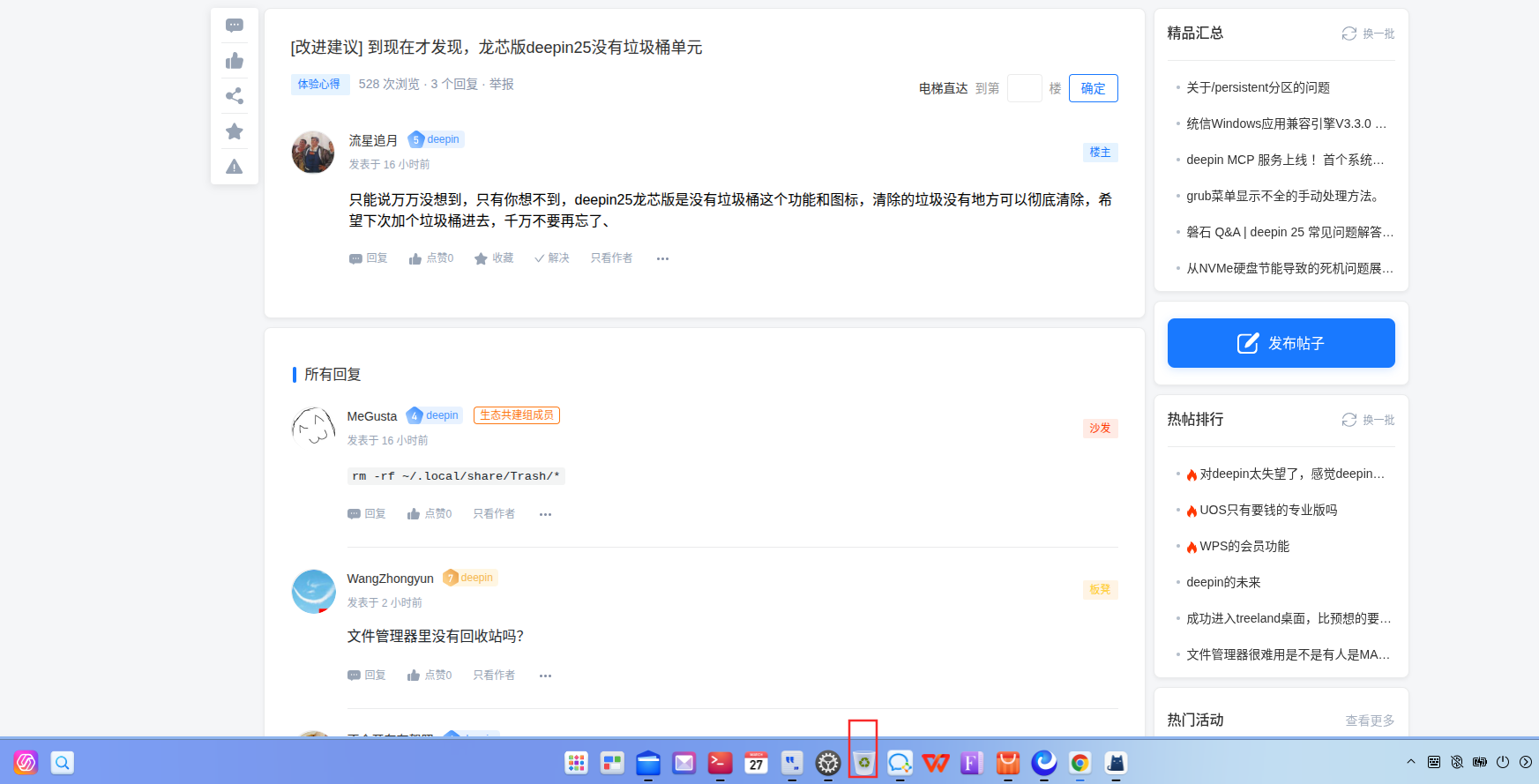Toggle 只看作者 under MeGusta's reply
The width and height of the screenshot is (1539, 784).
[x=494, y=514]
